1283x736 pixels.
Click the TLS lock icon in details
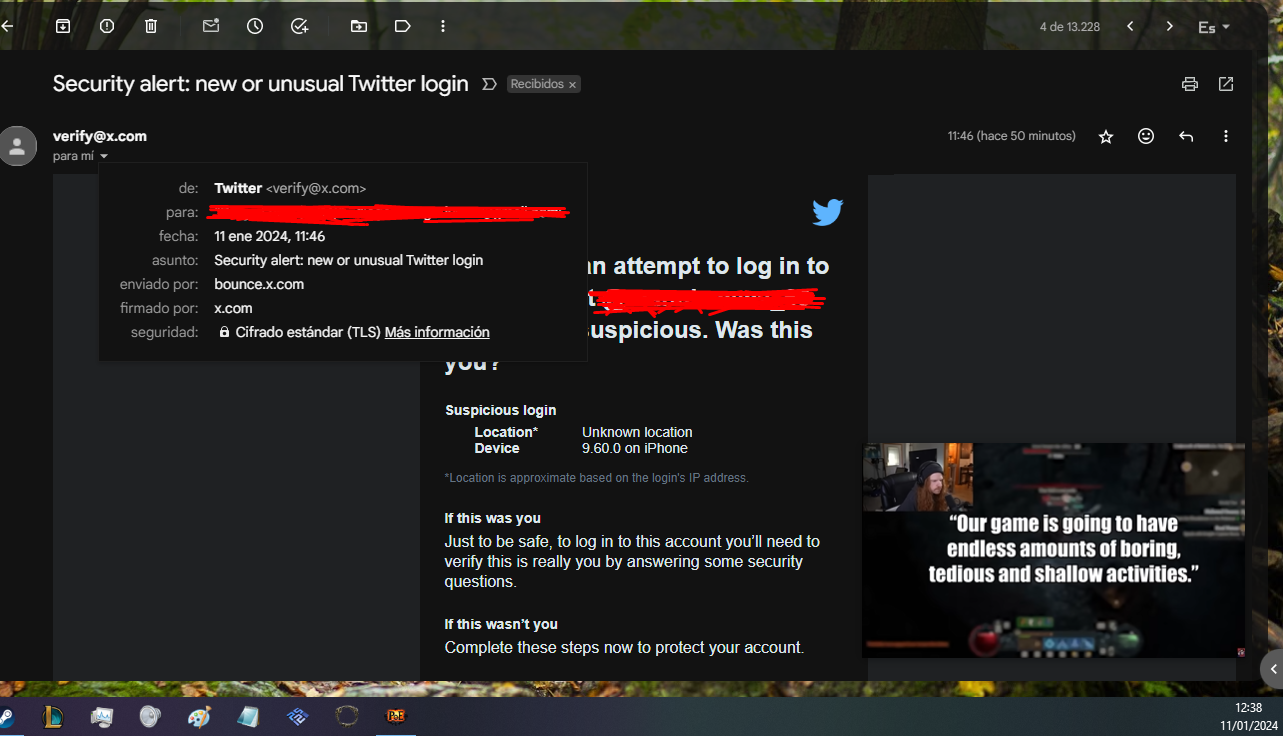click(224, 332)
